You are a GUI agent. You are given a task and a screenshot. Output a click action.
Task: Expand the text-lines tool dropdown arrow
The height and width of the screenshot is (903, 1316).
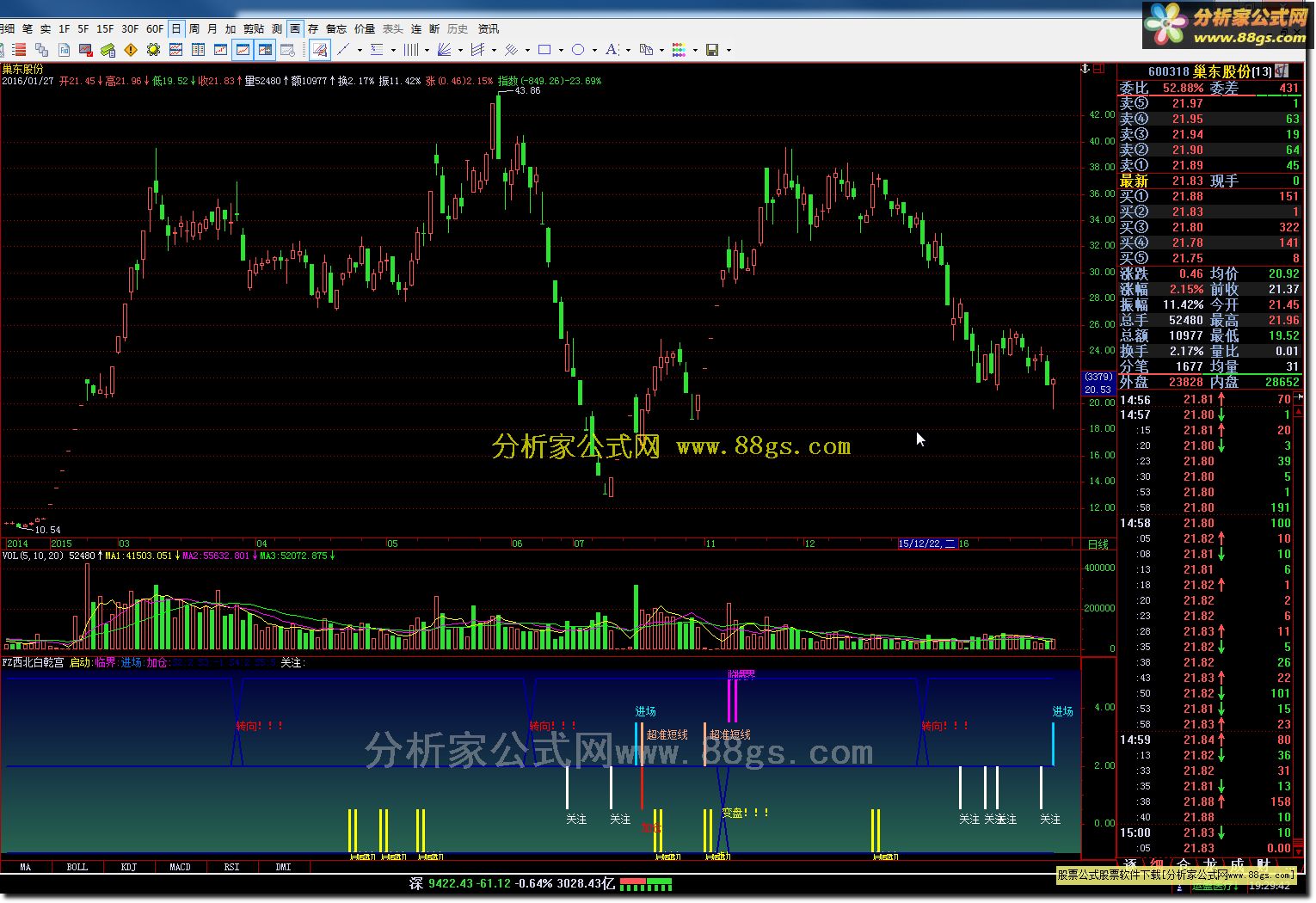coord(393,50)
